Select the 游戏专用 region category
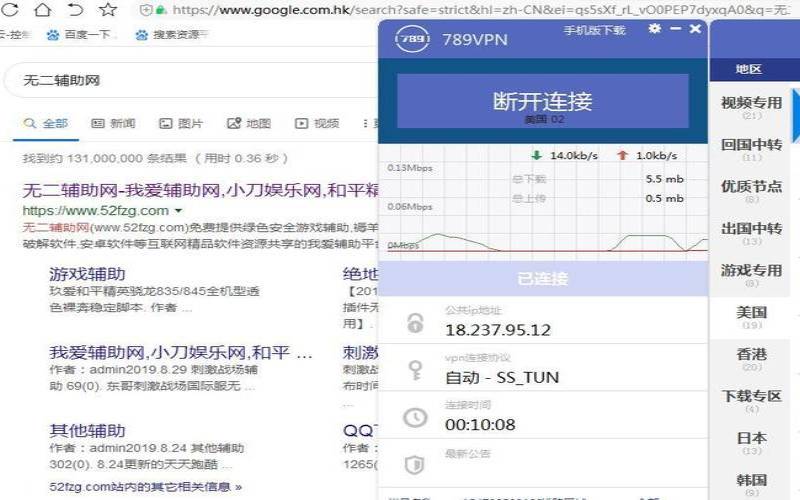The height and width of the screenshot is (500, 800). [x=751, y=274]
